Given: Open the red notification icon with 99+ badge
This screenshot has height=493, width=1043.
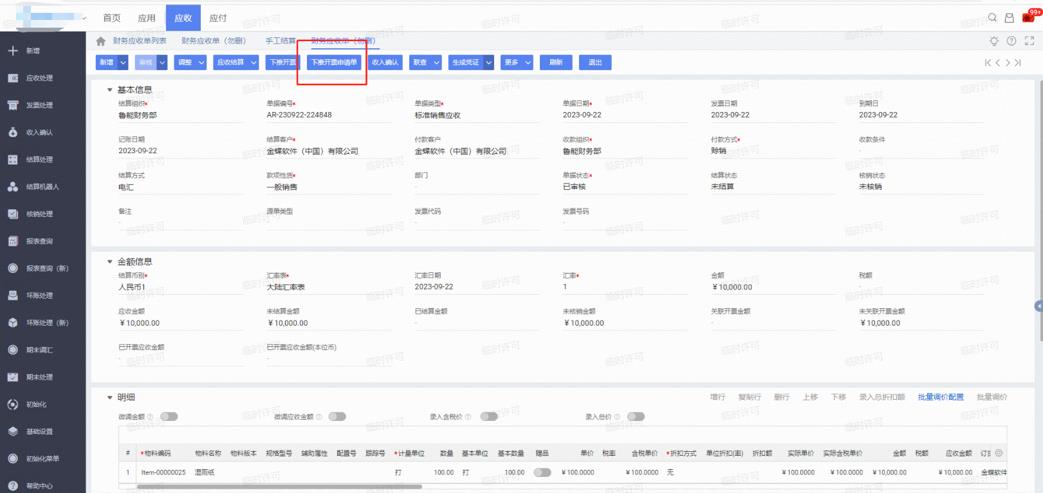Looking at the screenshot, I should [x=1028, y=17].
